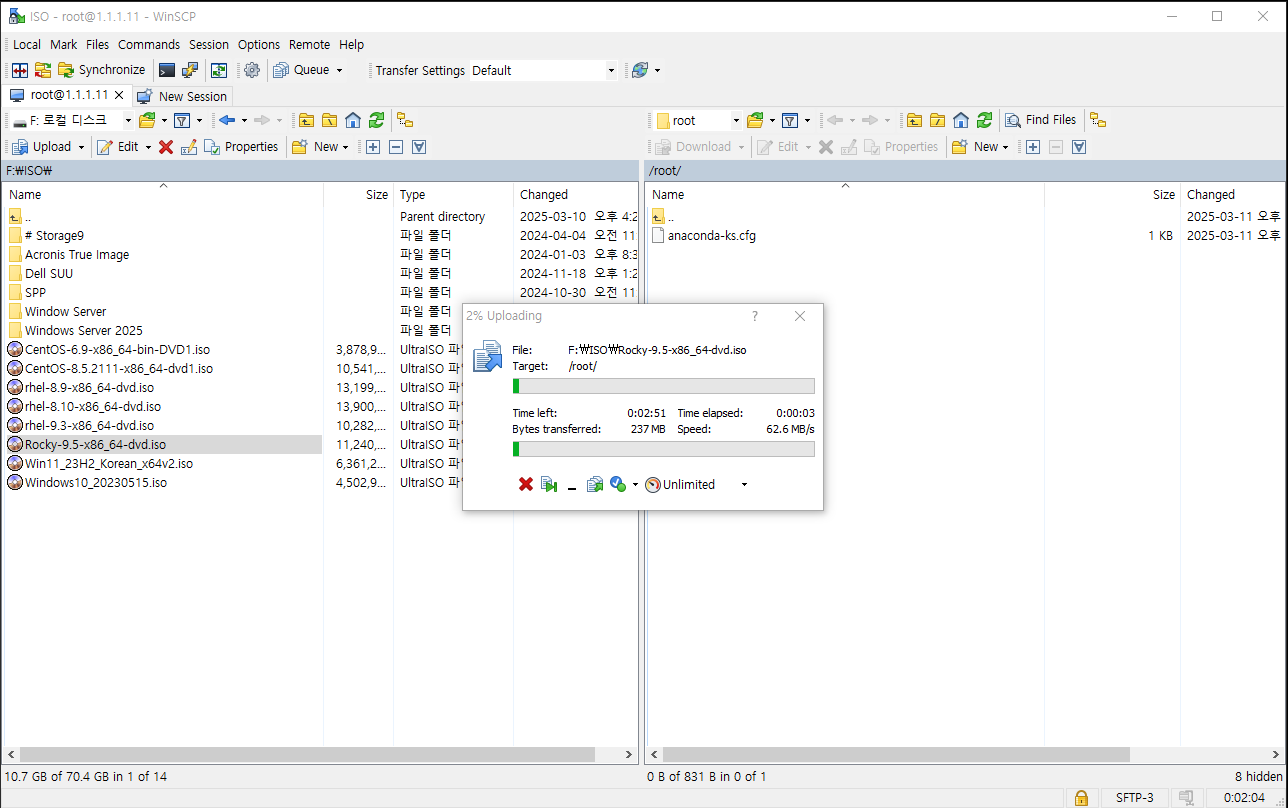This screenshot has width=1288, height=808.
Task: Click the local Unselect Files minus icon
Action: [396, 147]
